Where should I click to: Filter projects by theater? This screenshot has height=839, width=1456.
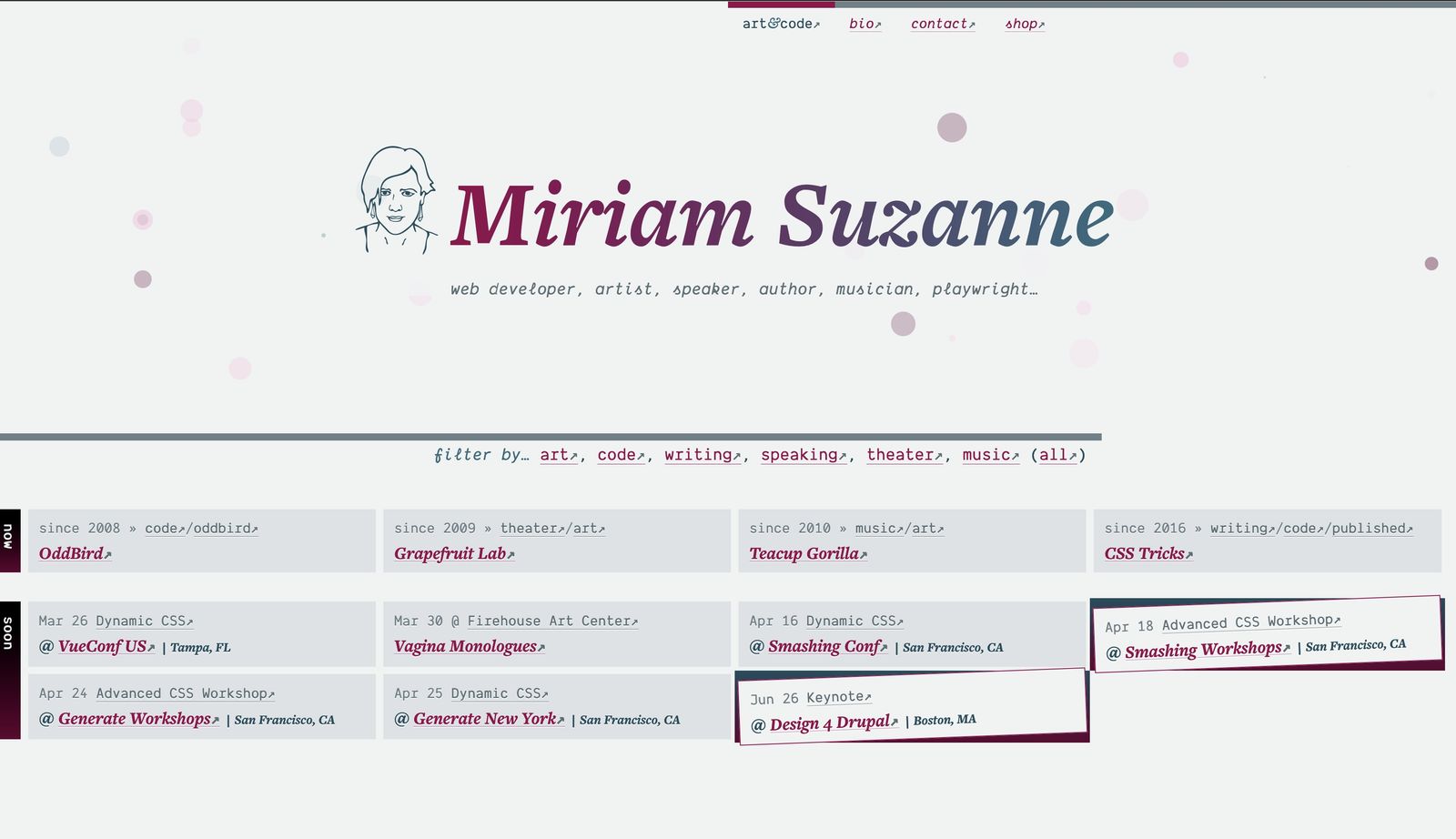click(x=904, y=455)
